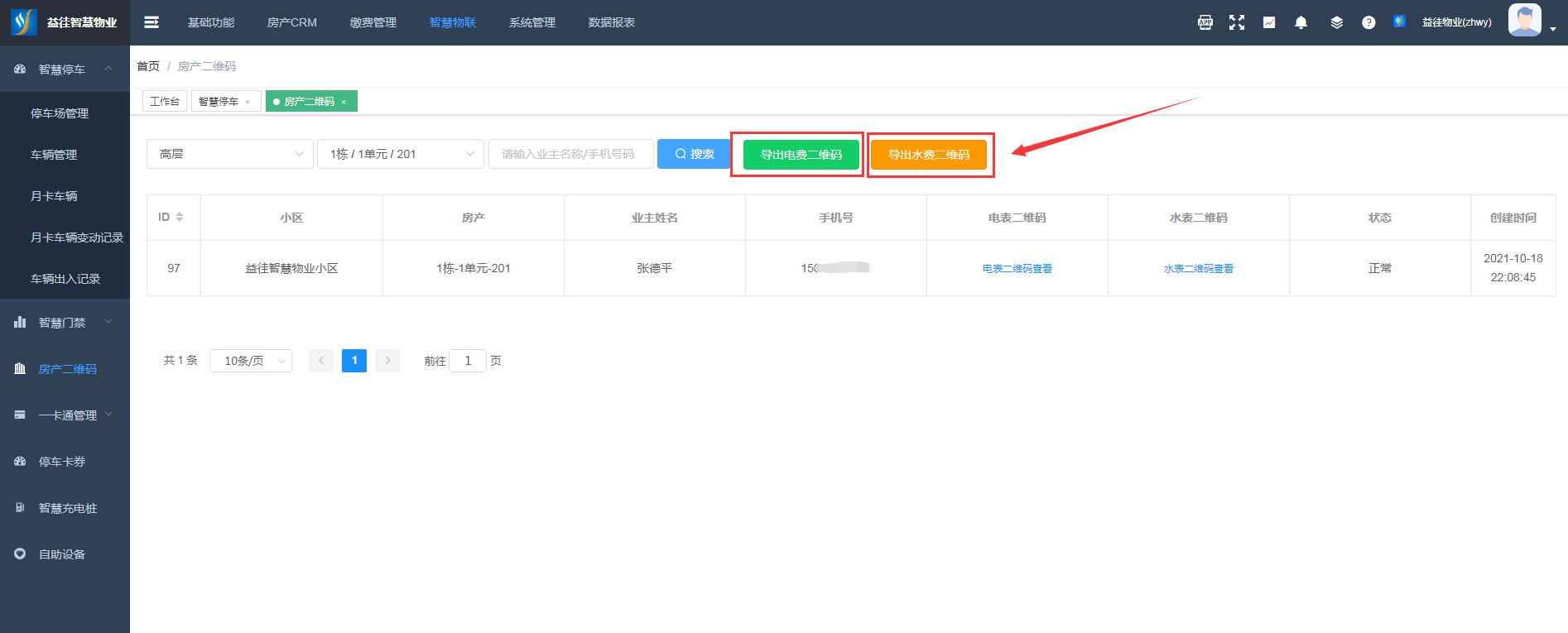This screenshot has width=1568, height=633.
Task: Select page 1 in pagination
Action: point(354,361)
